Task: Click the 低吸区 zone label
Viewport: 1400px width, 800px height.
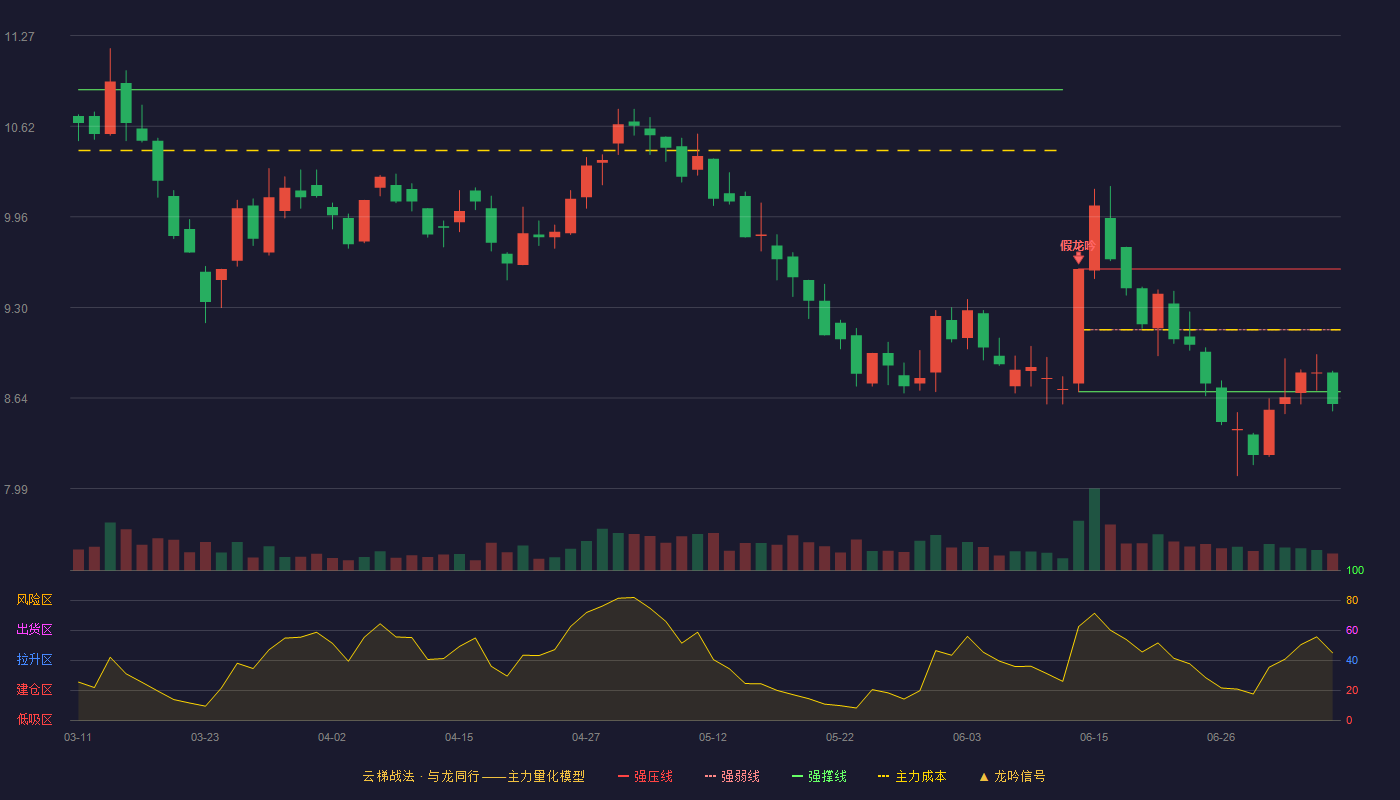Action: click(x=34, y=720)
